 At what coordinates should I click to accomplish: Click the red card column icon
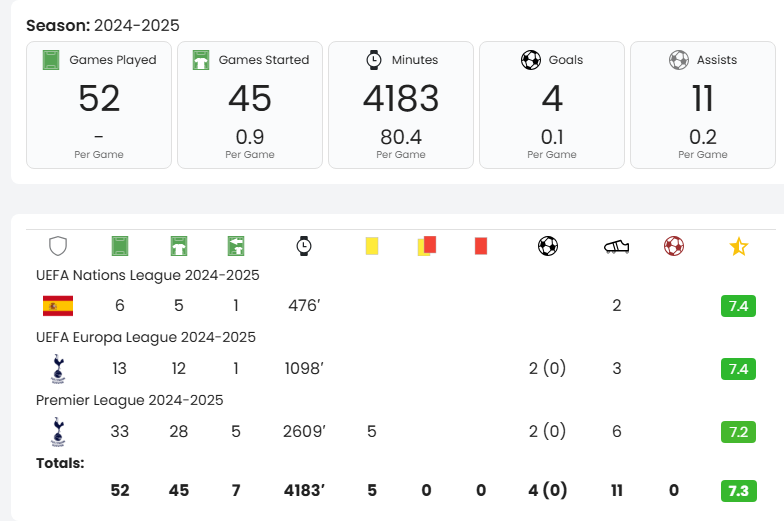click(481, 245)
